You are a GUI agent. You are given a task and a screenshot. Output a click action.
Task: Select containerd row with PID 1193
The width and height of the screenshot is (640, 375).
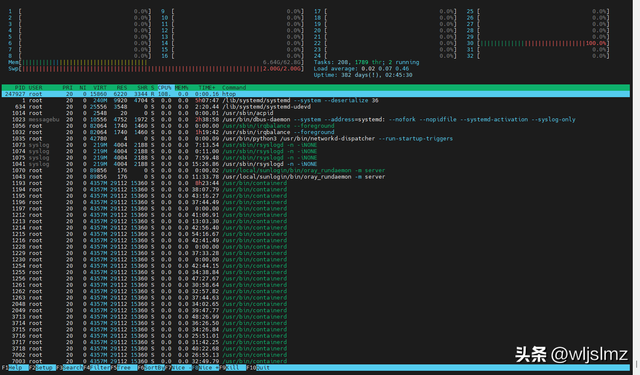[x=316, y=183]
